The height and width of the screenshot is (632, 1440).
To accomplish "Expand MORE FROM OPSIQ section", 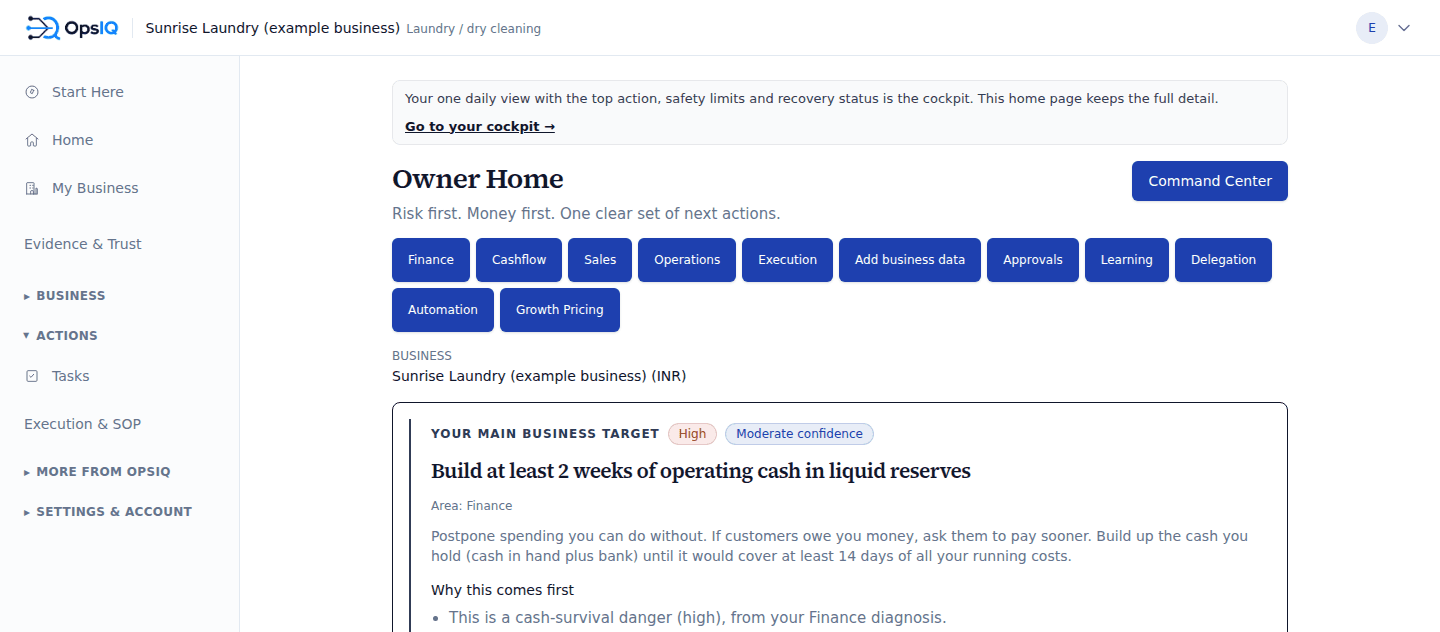I will tap(98, 472).
